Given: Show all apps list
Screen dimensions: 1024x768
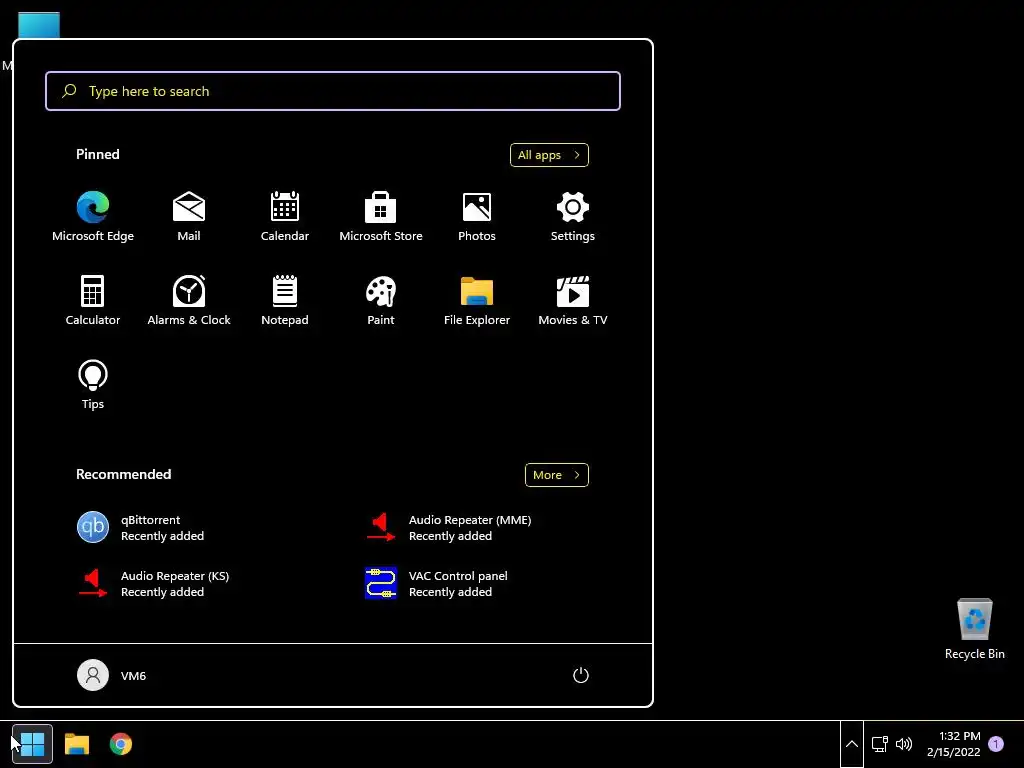Looking at the screenshot, I should [549, 155].
